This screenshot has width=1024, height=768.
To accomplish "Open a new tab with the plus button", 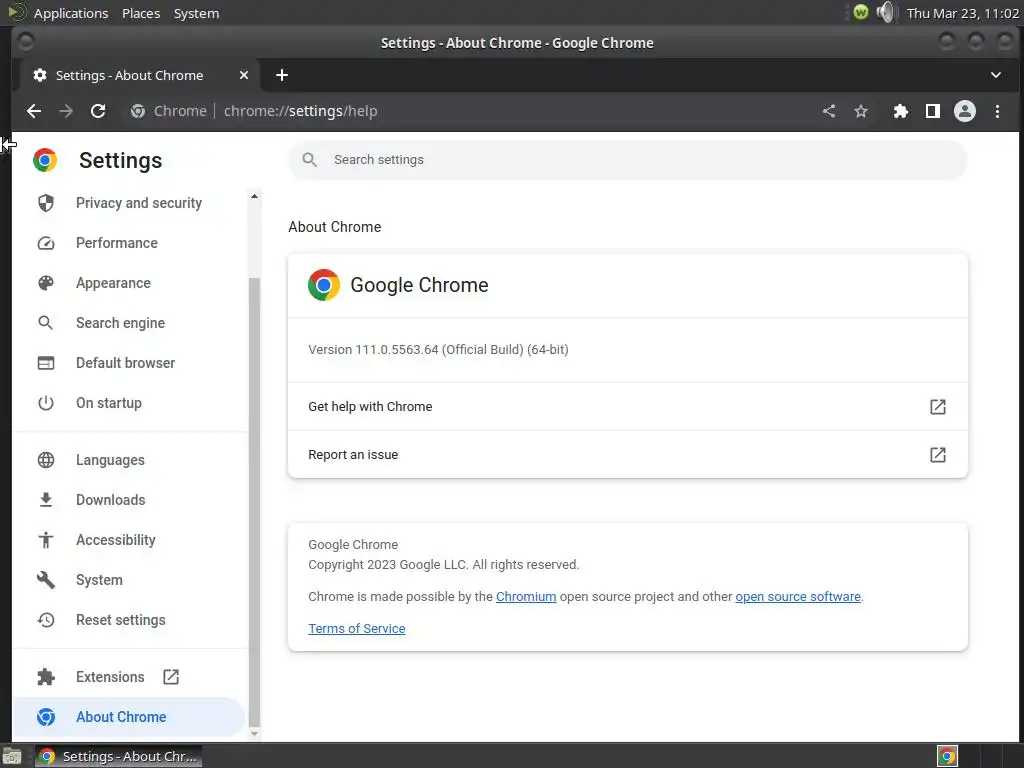I will tap(281, 75).
